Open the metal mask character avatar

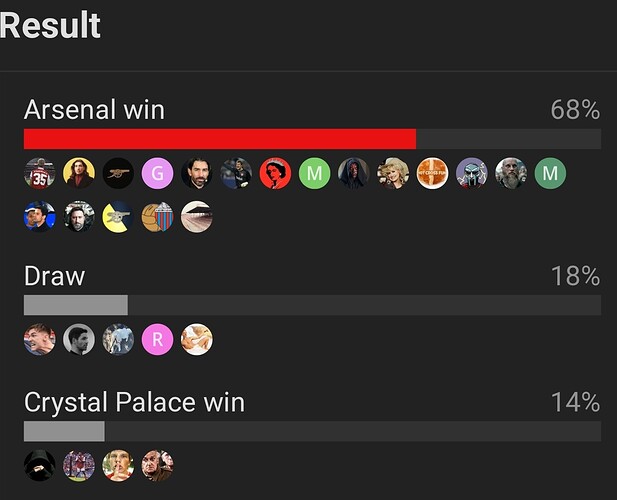click(x=471, y=173)
